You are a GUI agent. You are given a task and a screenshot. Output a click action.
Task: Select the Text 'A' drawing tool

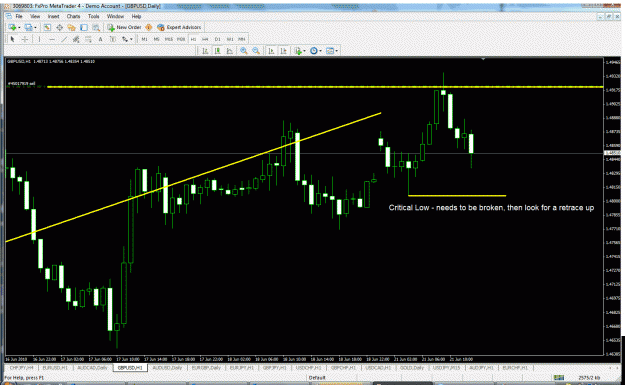(100, 39)
